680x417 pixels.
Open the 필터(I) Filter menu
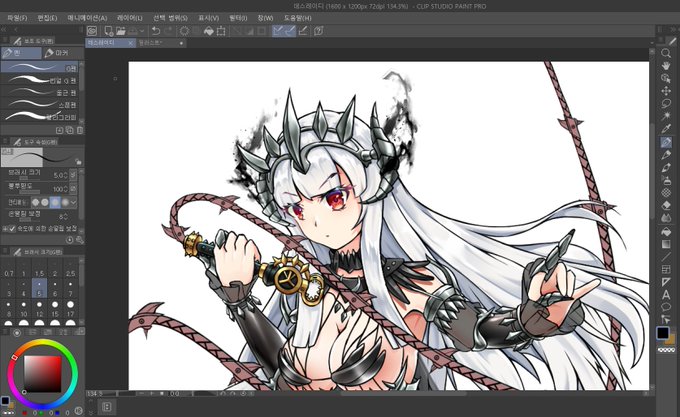click(x=238, y=18)
